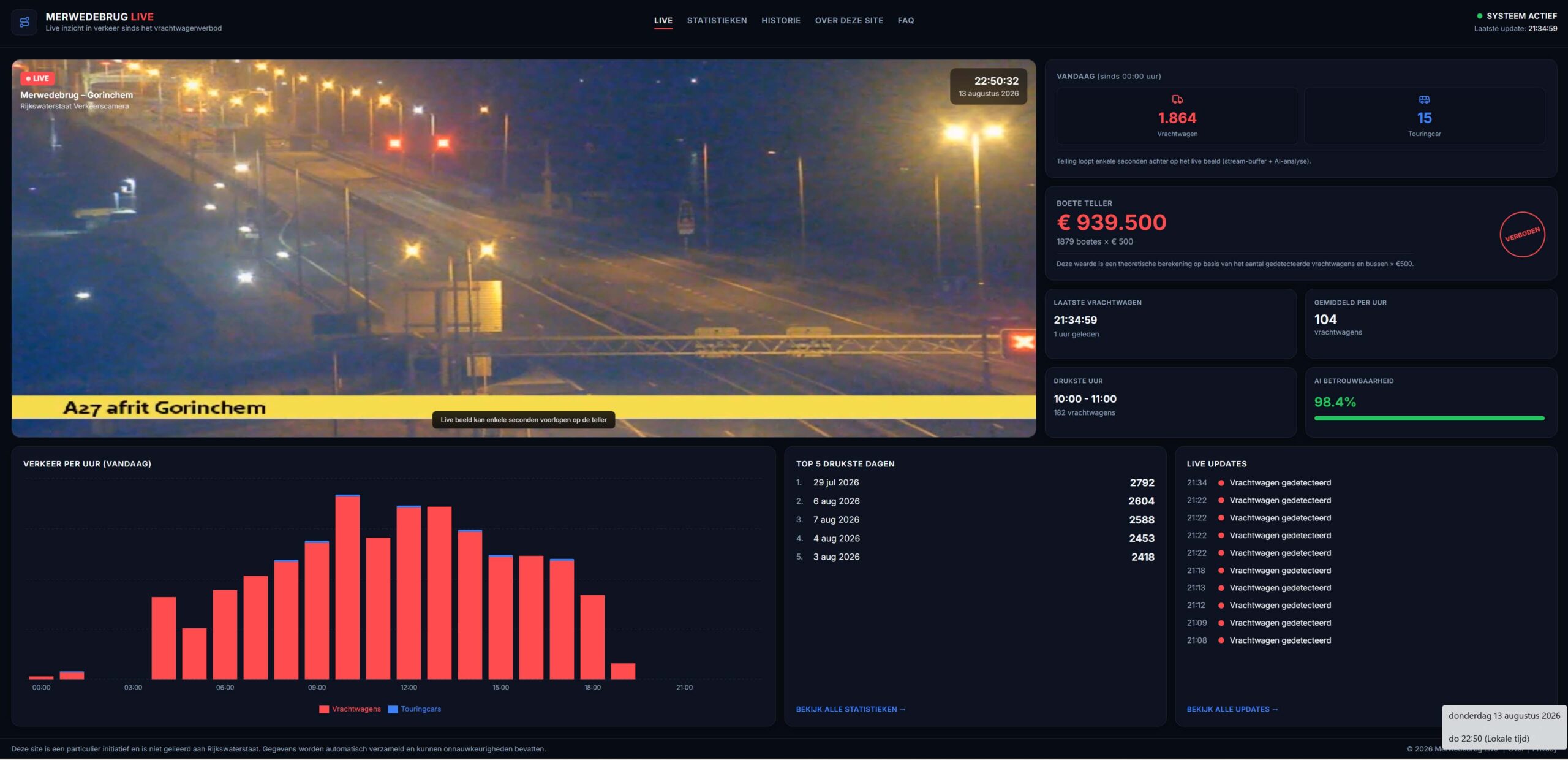Go to Over Deze Site page
Screen dimensions: 1568x760
click(x=848, y=21)
